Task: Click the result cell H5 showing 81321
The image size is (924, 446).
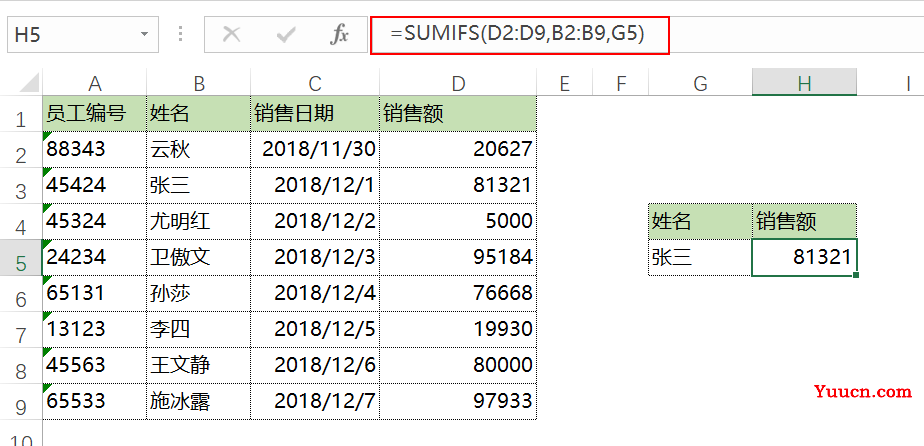Action: click(x=804, y=257)
